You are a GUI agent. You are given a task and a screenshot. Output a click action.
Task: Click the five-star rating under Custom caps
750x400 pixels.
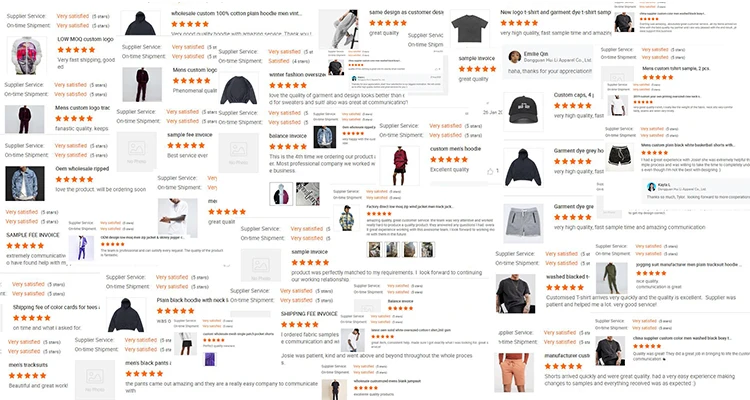point(573,105)
